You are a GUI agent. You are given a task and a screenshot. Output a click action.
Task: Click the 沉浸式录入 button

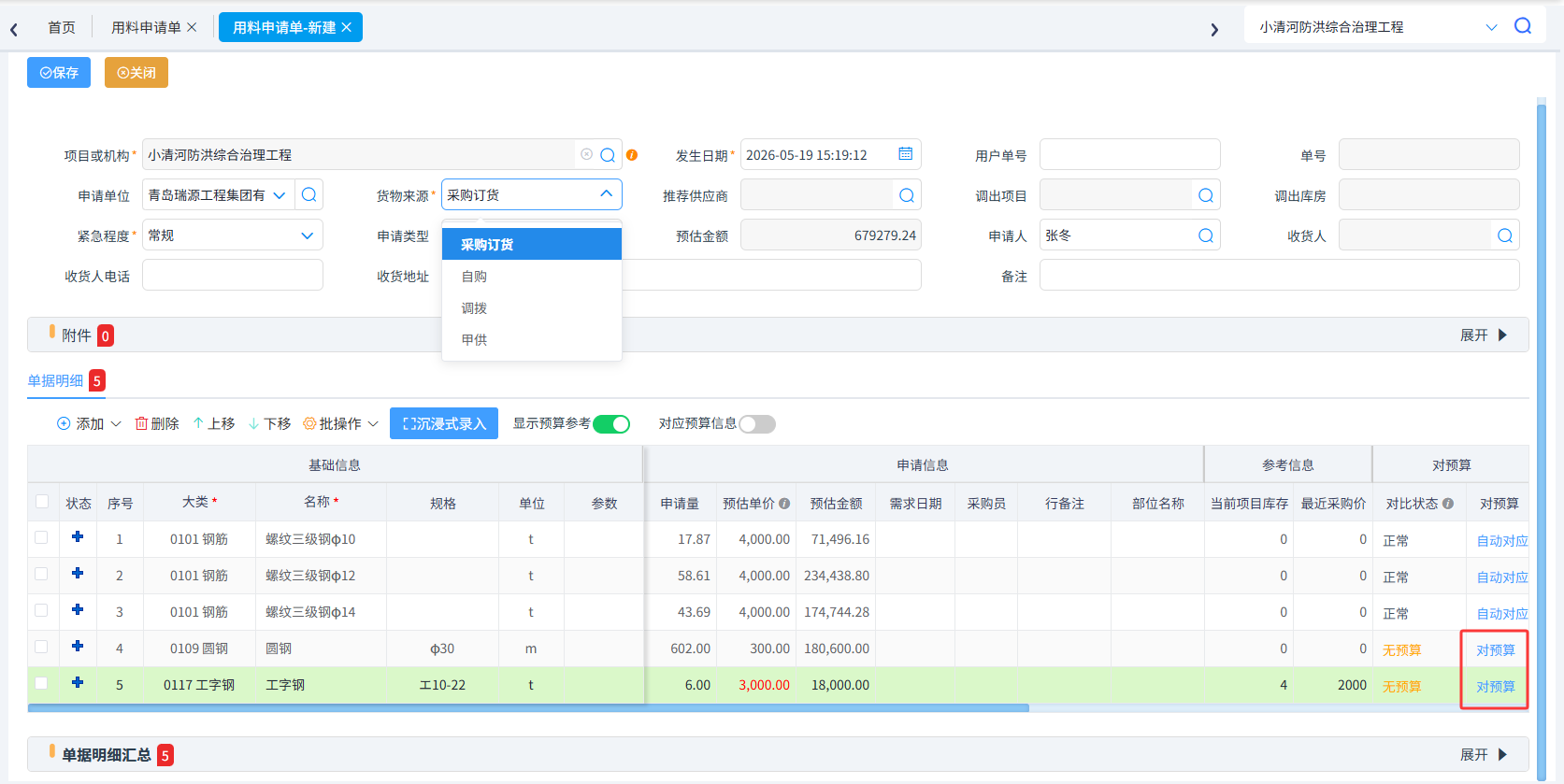click(444, 424)
